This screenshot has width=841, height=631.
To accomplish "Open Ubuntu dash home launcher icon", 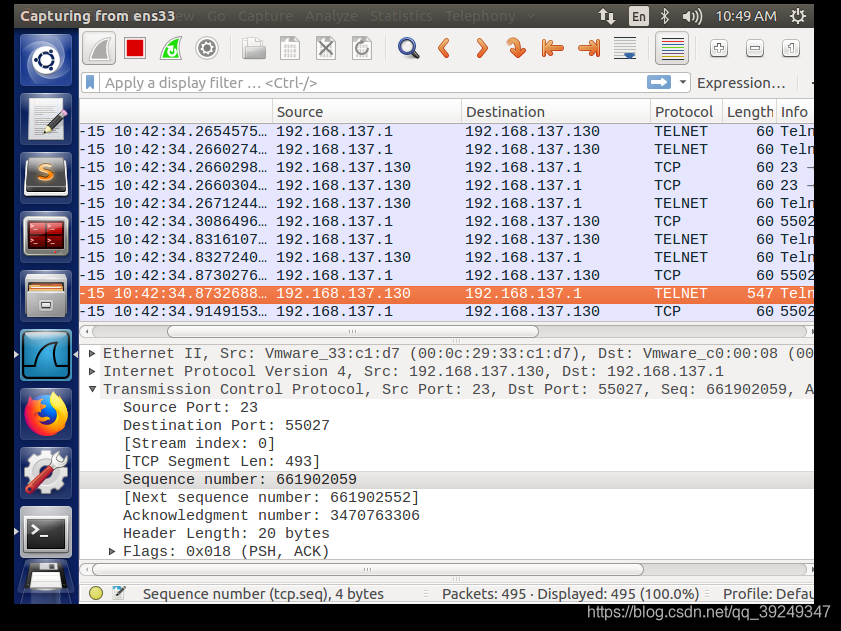I will click(46, 60).
